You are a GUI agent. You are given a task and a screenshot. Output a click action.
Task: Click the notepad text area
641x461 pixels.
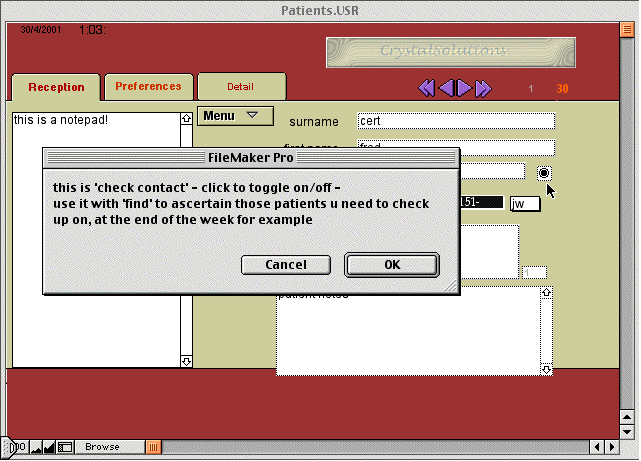[x=96, y=240]
